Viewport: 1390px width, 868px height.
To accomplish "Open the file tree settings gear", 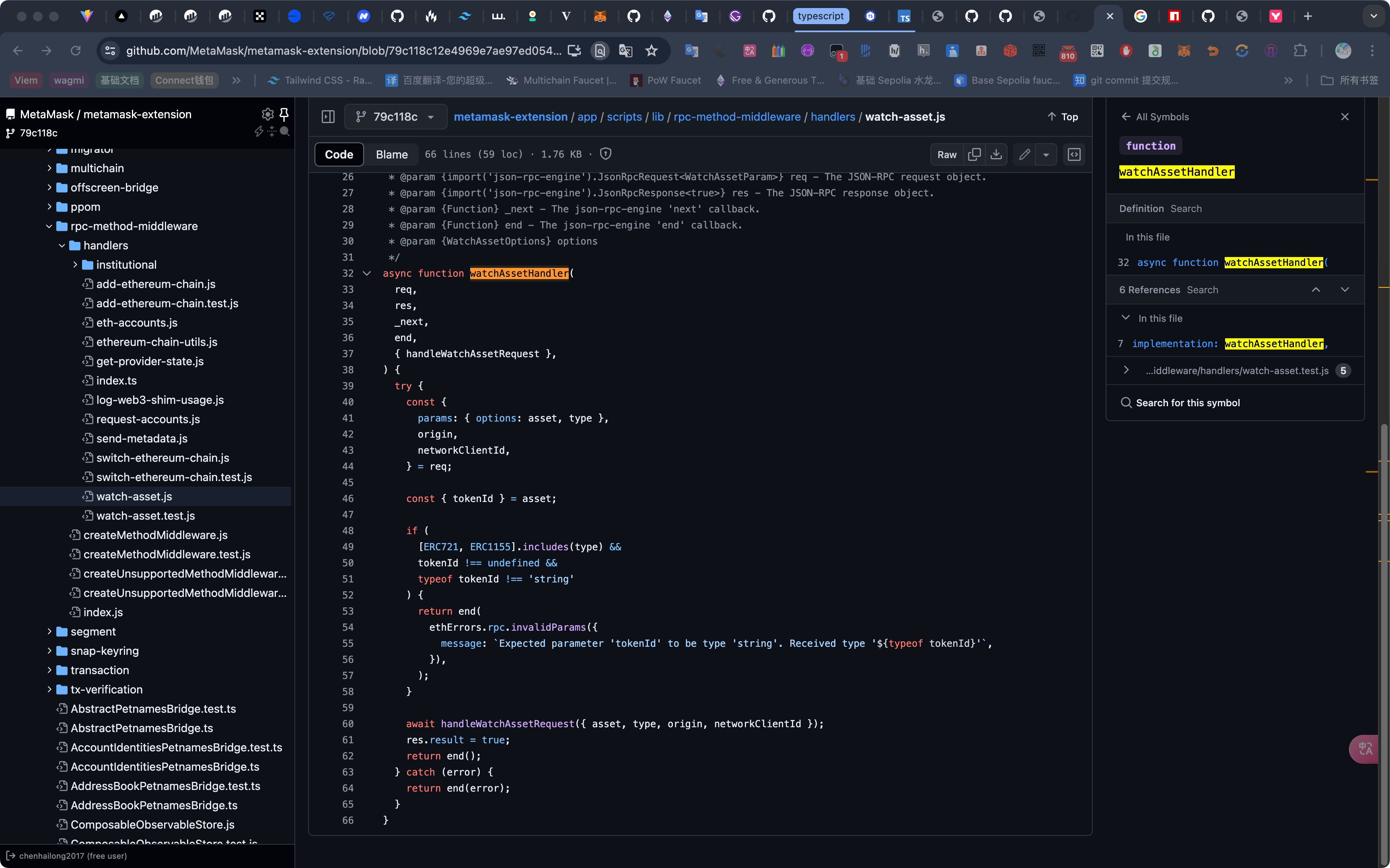I will [x=267, y=114].
